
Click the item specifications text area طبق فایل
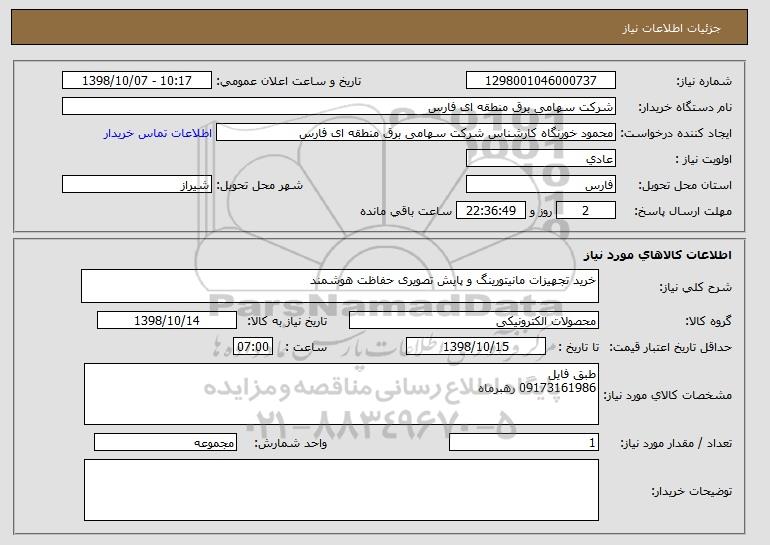click(x=341, y=394)
